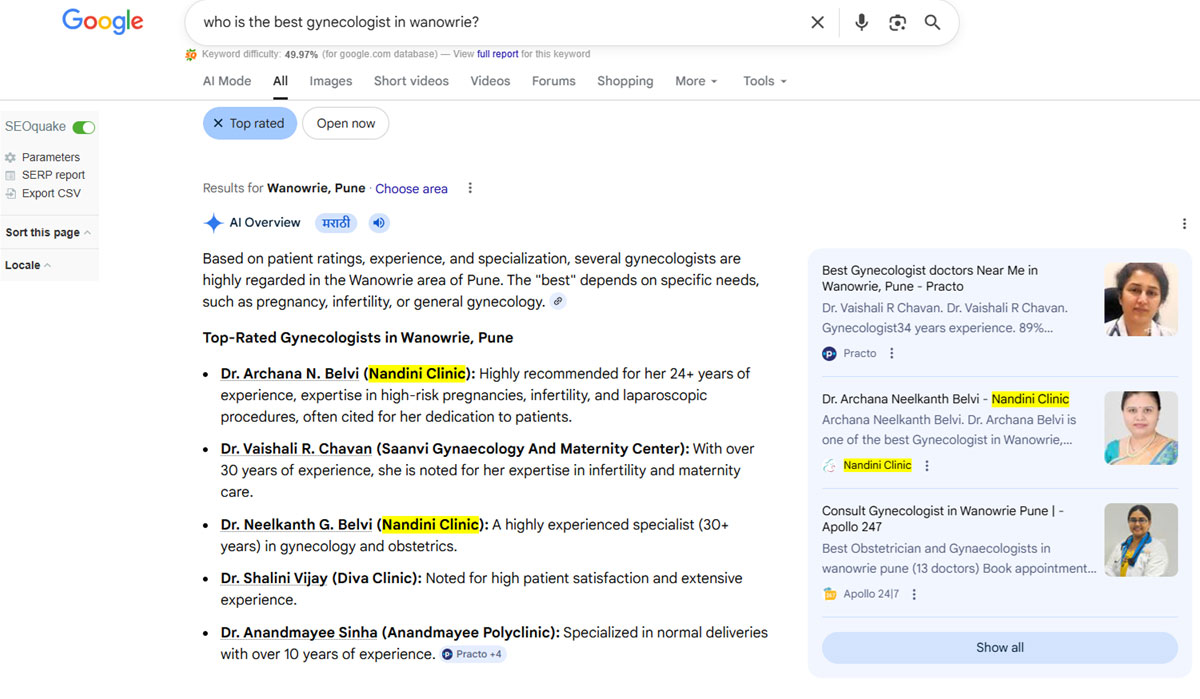Toggle the SEOquake switch off

point(84,127)
